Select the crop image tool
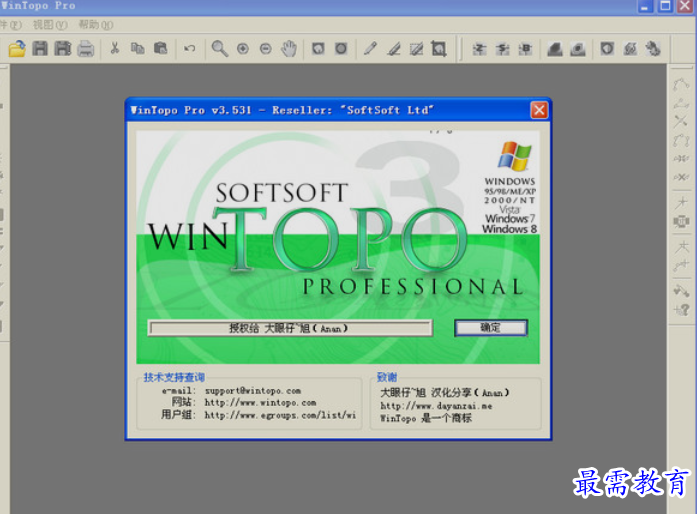Viewport: 697px width, 514px height. 439,48
